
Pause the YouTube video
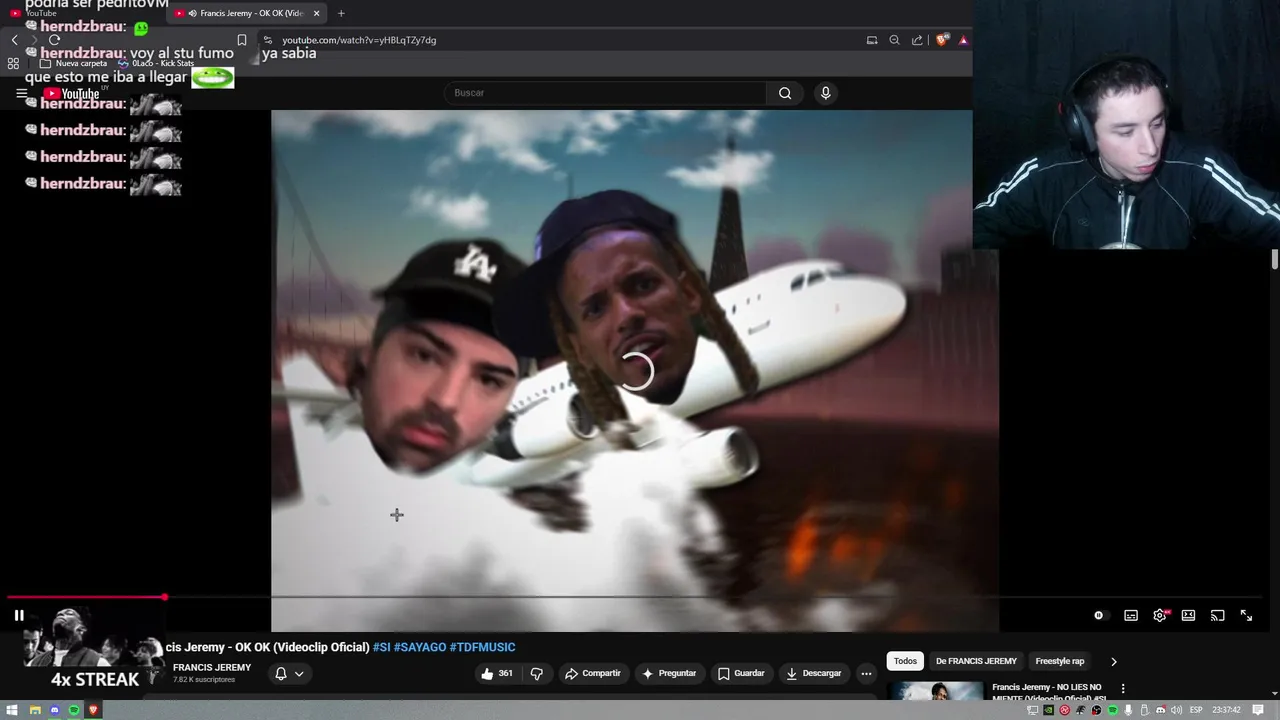point(19,616)
